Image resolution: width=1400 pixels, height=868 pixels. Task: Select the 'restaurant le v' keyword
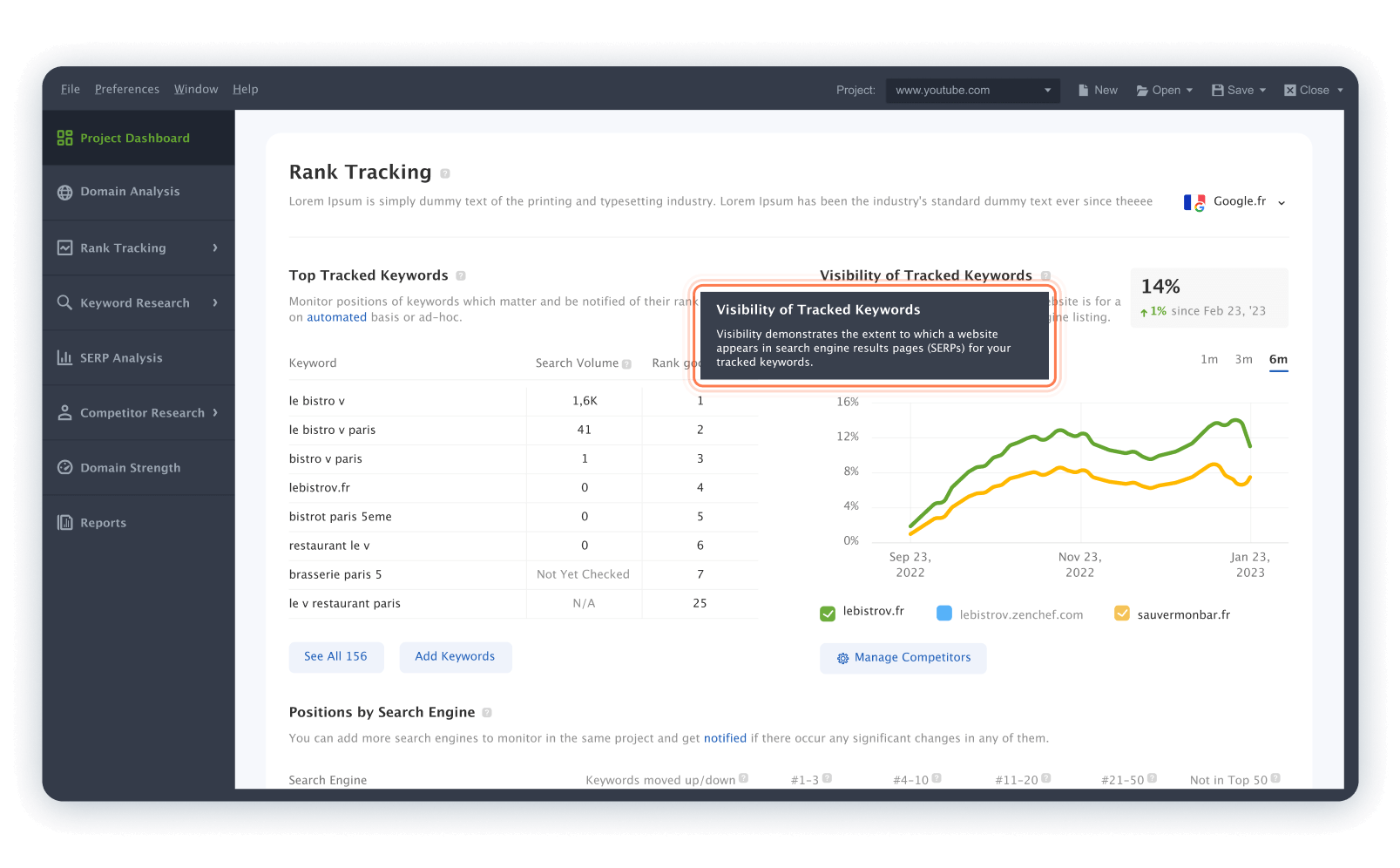point(329,546)
